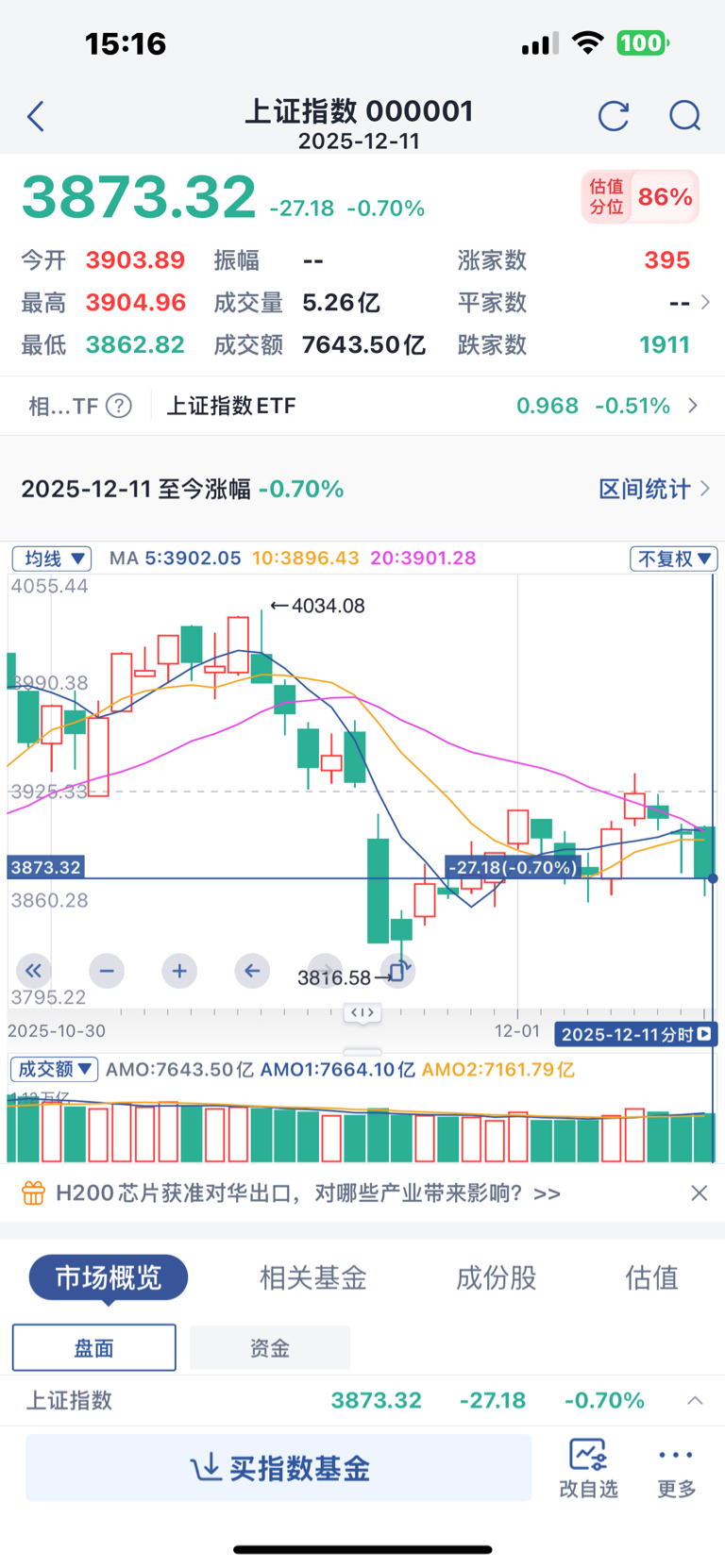725x1568 pixels.
Task: Open the 更多 three dots menu
Action: [676, 1467]
